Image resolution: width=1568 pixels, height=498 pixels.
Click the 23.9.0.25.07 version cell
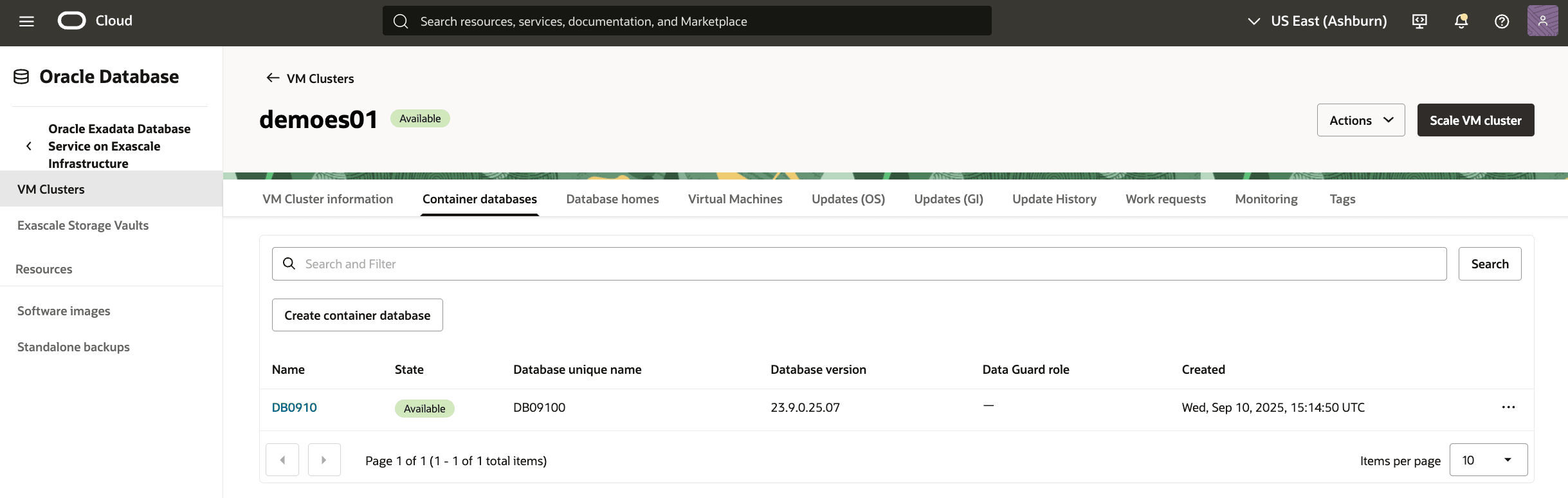coord(805,407)
